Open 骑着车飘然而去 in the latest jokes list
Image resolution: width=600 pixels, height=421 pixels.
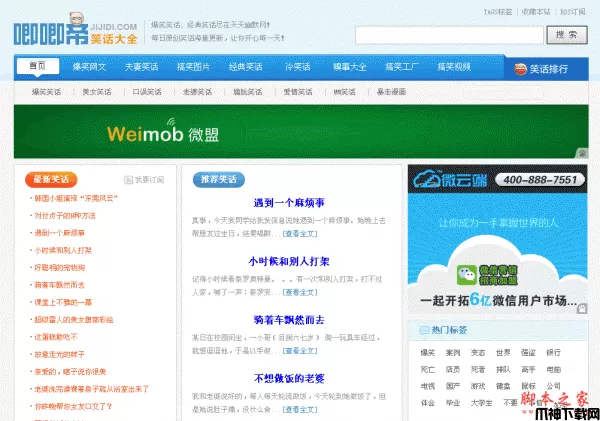(x=59, y=285)
